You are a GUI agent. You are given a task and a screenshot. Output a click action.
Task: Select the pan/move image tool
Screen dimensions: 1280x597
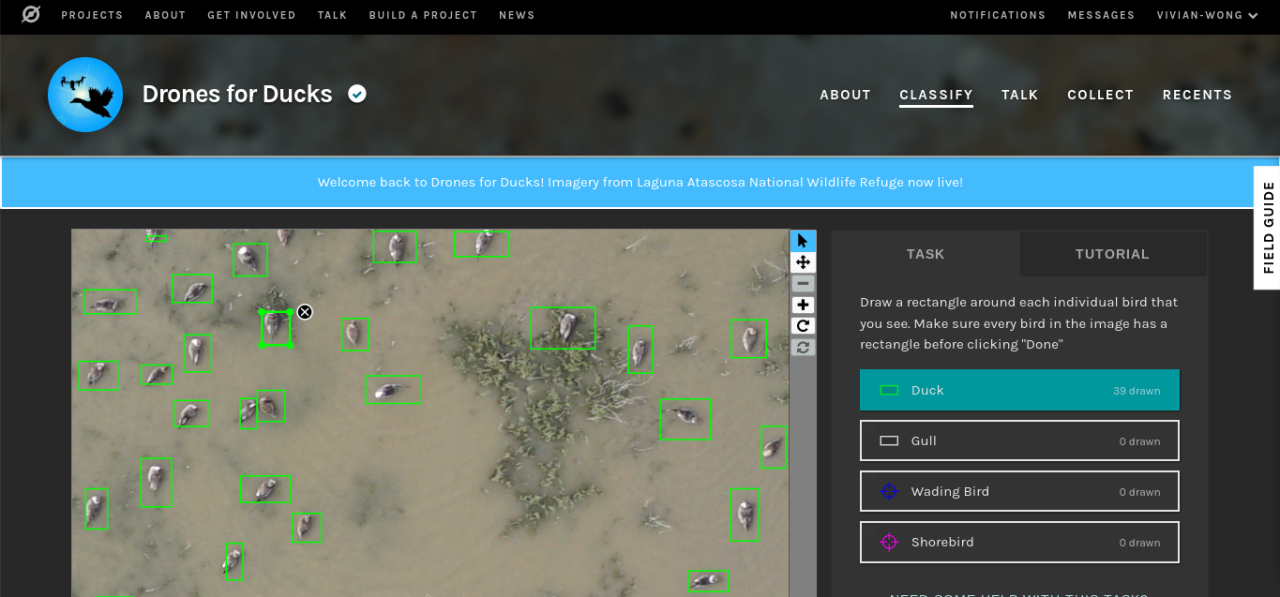pyautogui.click(x=803, y=262)
